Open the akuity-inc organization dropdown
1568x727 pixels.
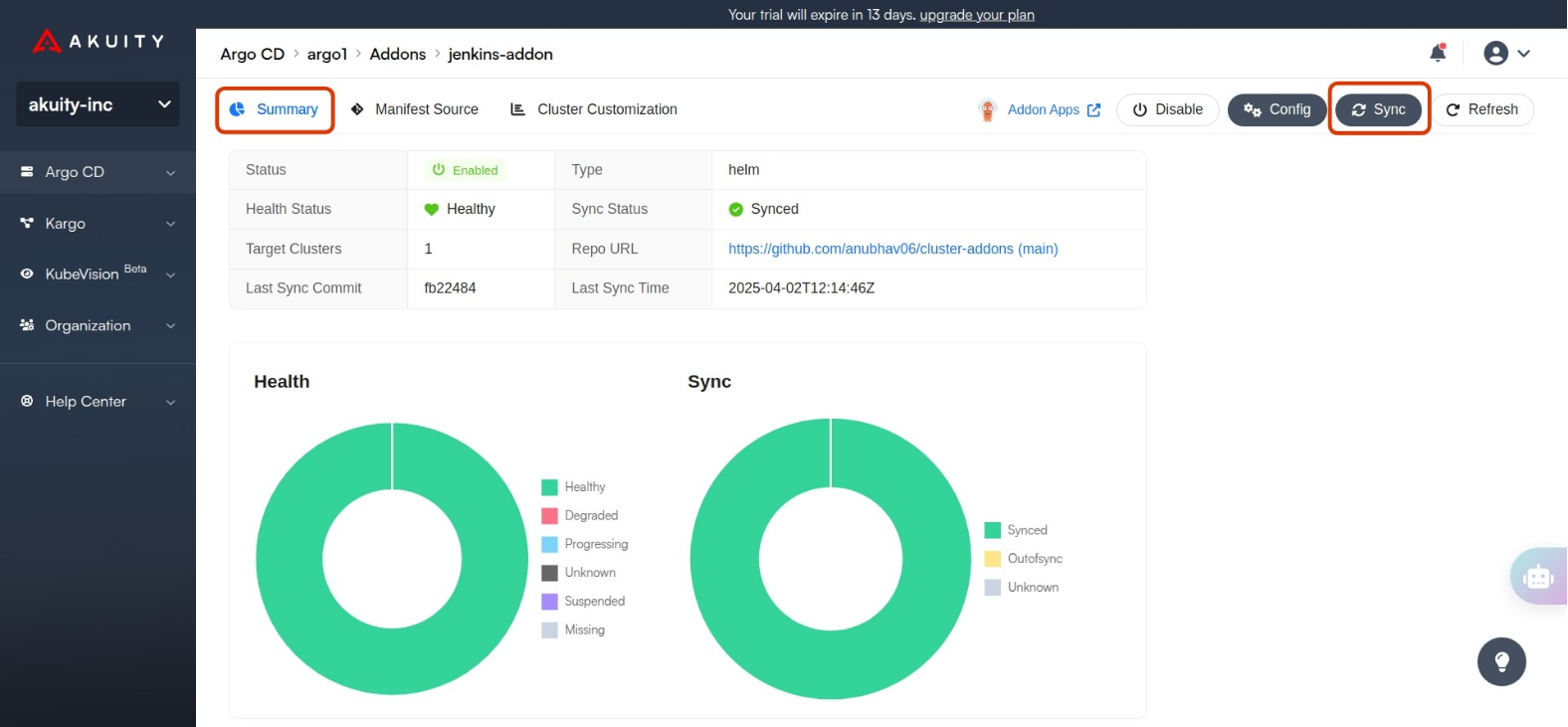[x=98, y=104]
